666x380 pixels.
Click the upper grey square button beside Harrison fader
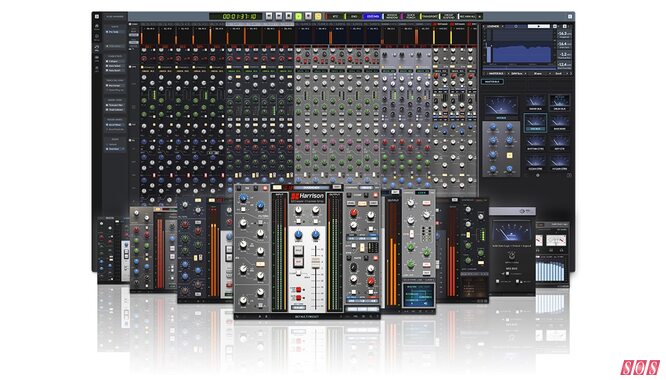(x=298, y=251)
